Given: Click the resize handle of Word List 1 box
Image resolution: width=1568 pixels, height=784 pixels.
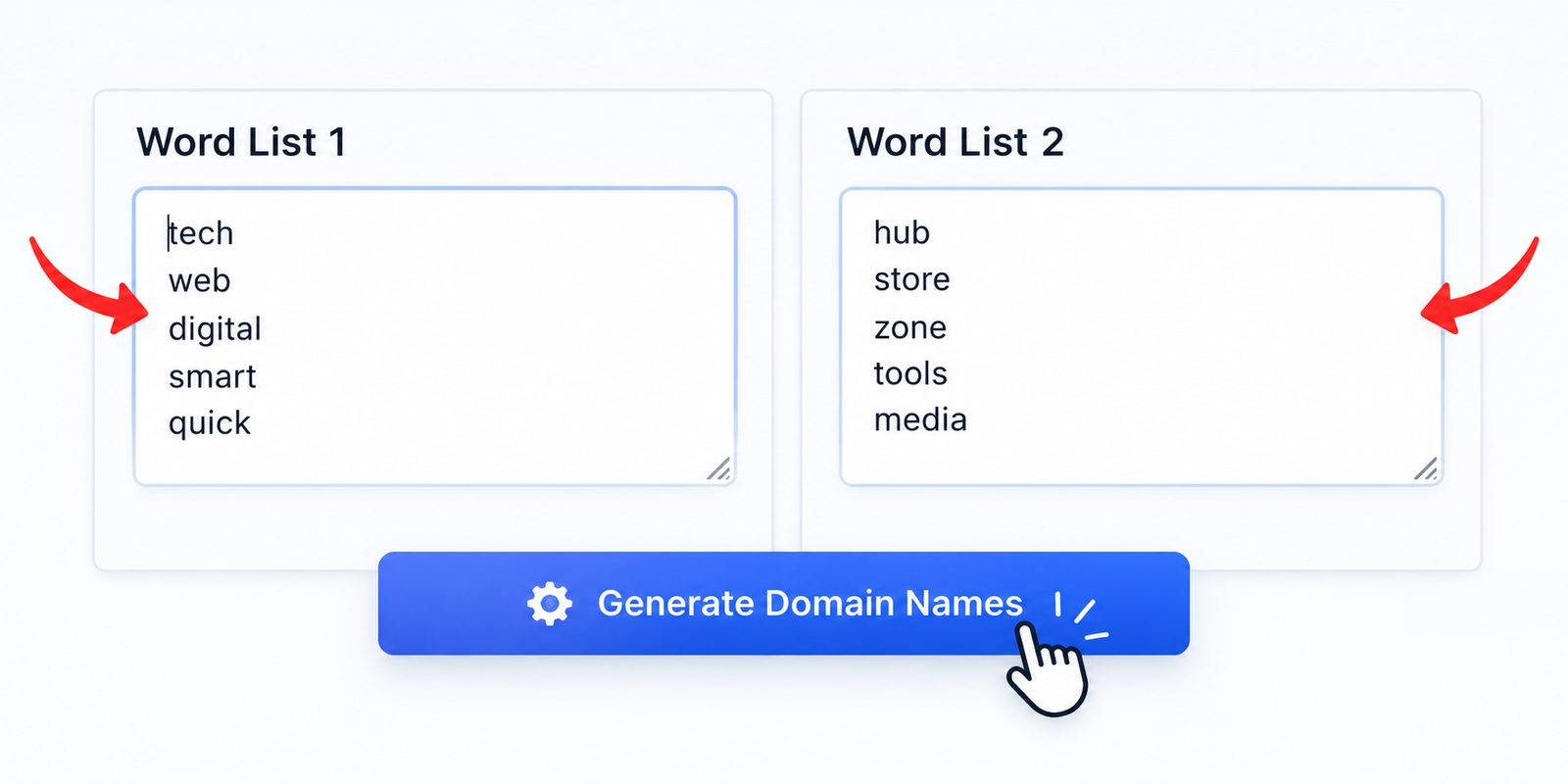Looking at the screenshot, I should 719,468.
